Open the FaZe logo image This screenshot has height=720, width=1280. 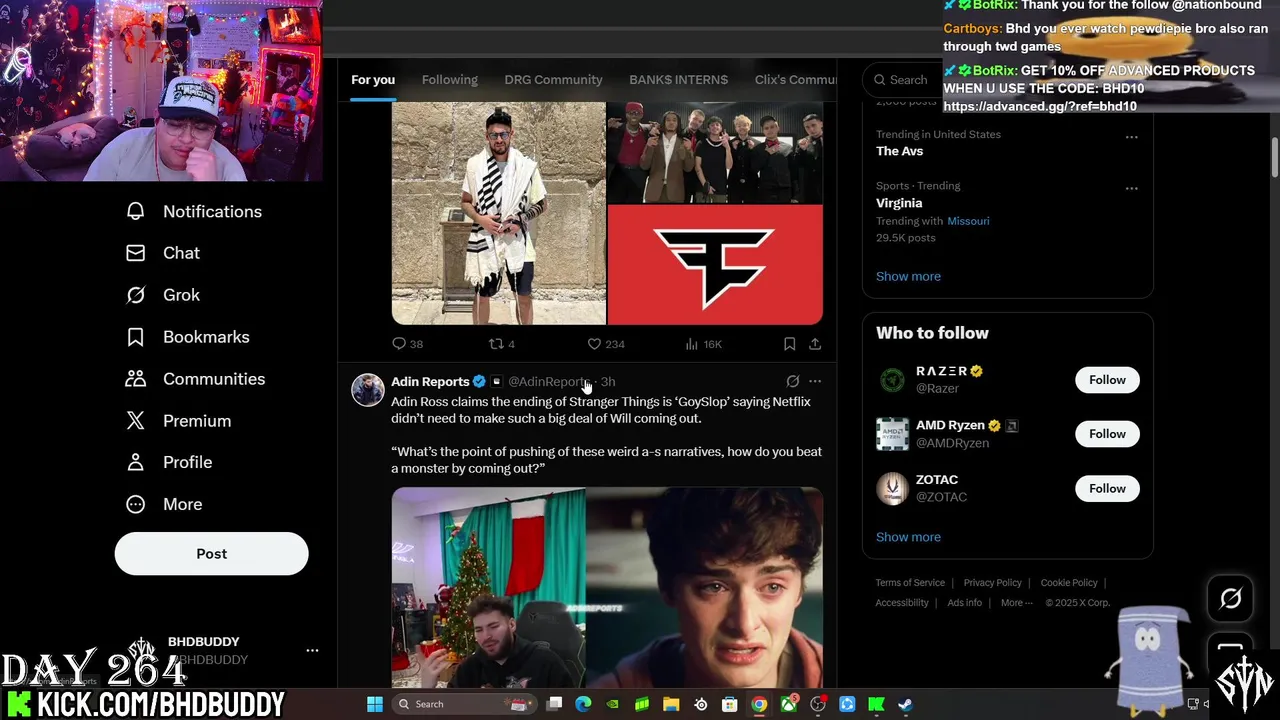(715, 265)
